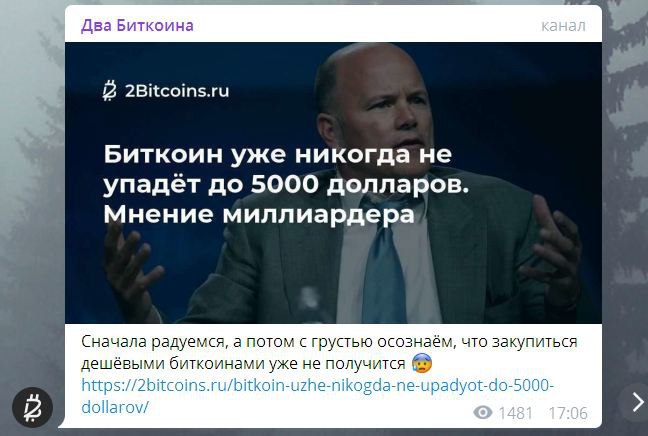Click the forward arrow beside the post
Viewport: 648px width, 436px height.
tap(636, 402)
